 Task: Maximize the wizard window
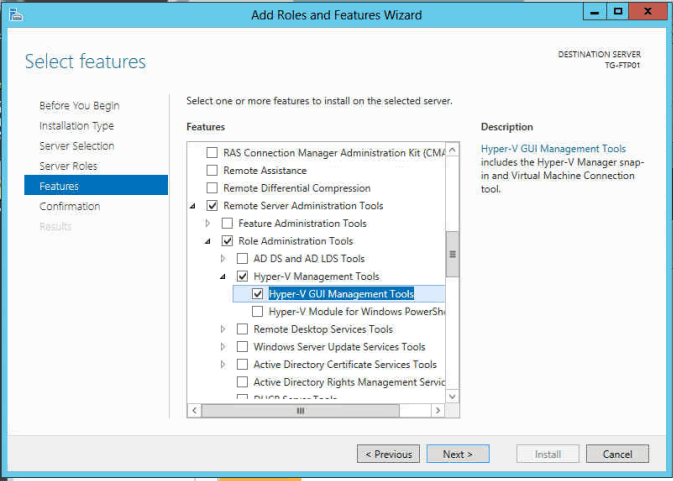[618, 12]
